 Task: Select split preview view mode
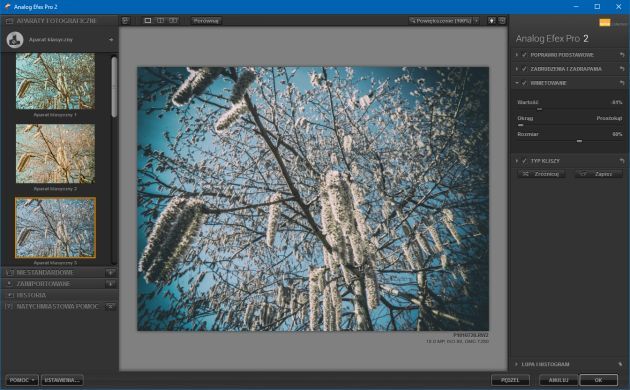(160, 20)
